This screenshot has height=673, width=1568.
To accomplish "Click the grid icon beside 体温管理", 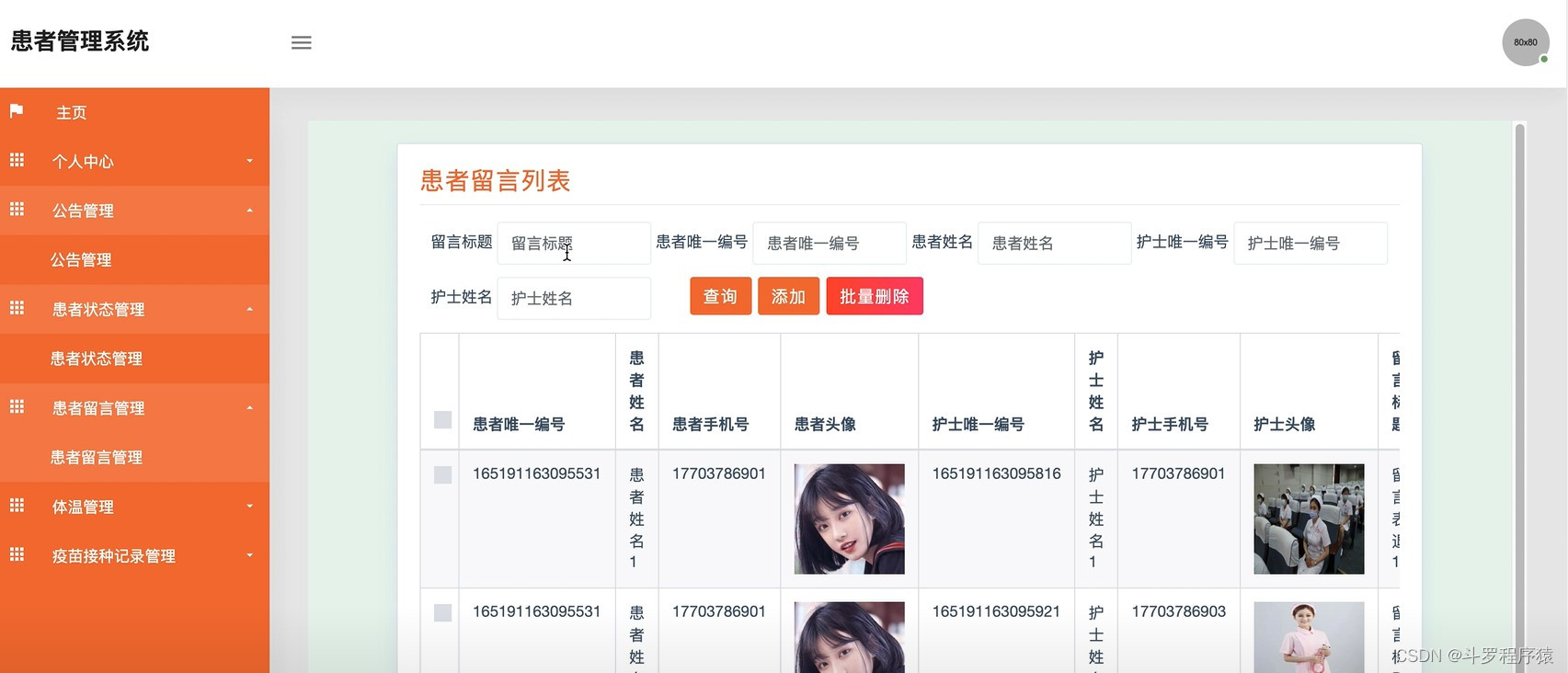I will tap(17, 505).
